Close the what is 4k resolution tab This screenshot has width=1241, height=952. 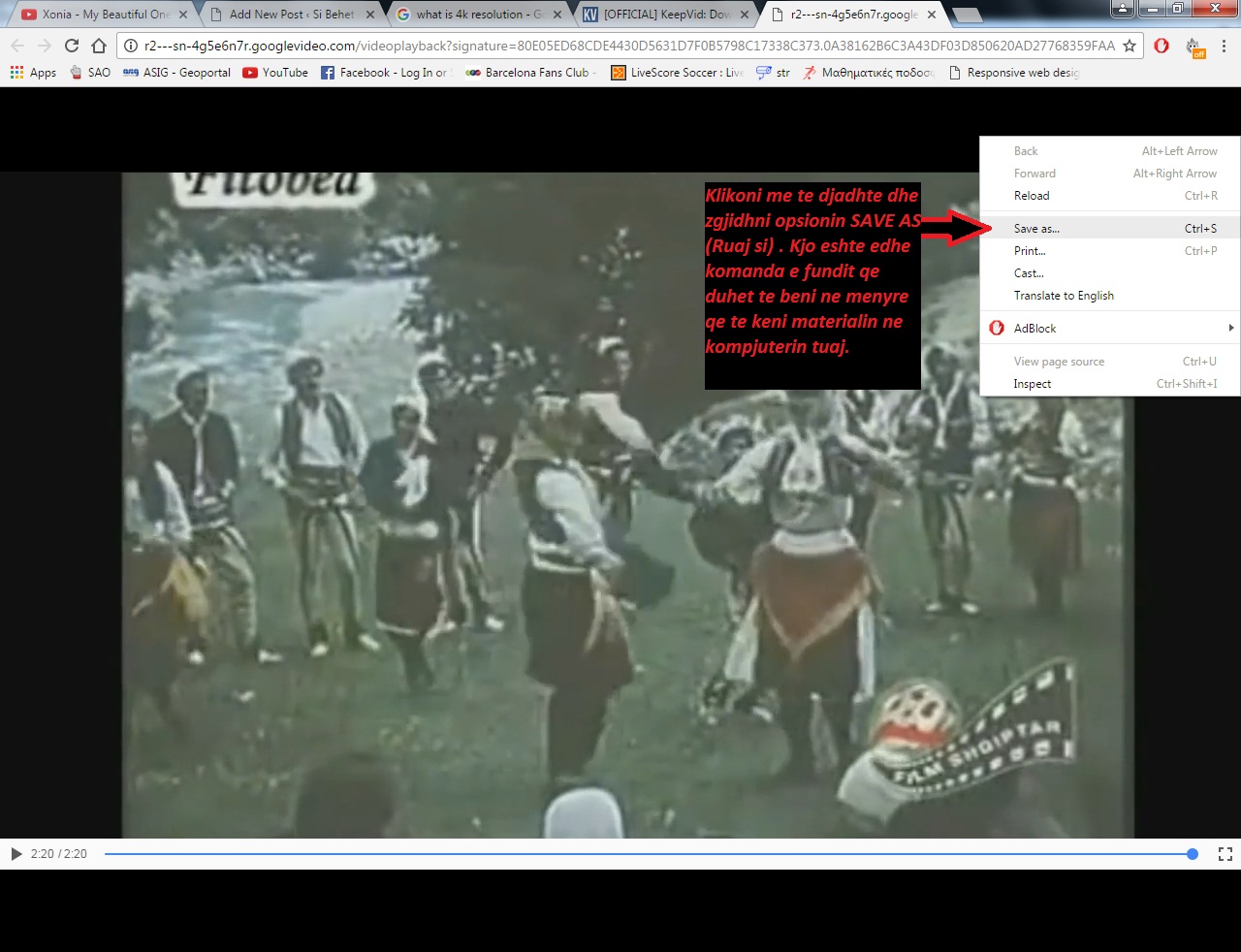pyautogui.click(x=557, y=15)
